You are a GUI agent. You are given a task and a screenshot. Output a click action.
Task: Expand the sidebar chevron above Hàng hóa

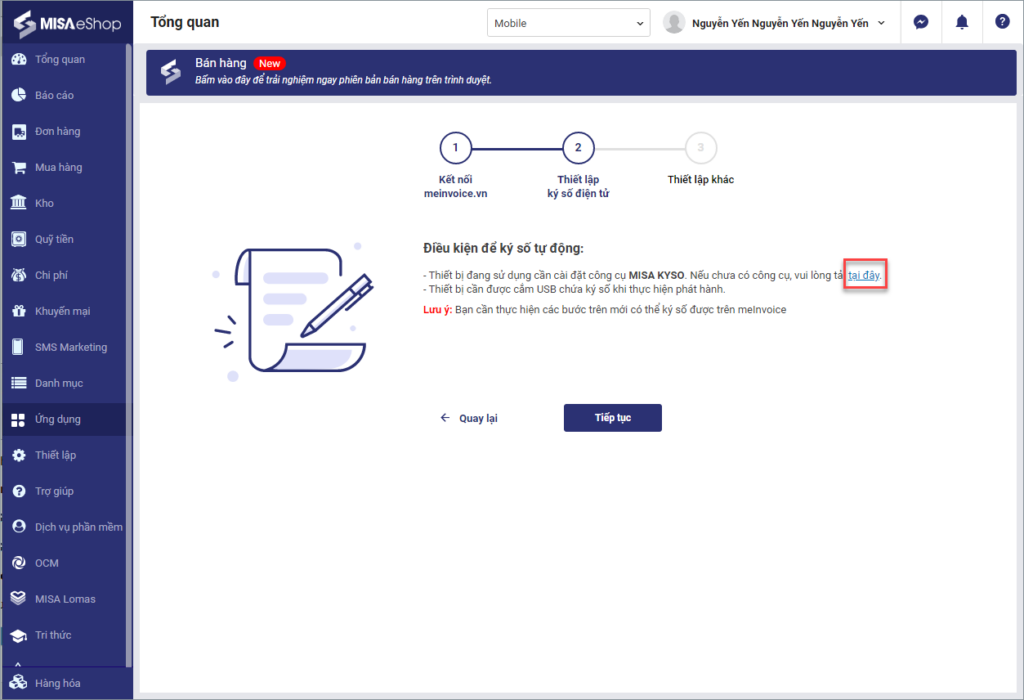point(18,664)
